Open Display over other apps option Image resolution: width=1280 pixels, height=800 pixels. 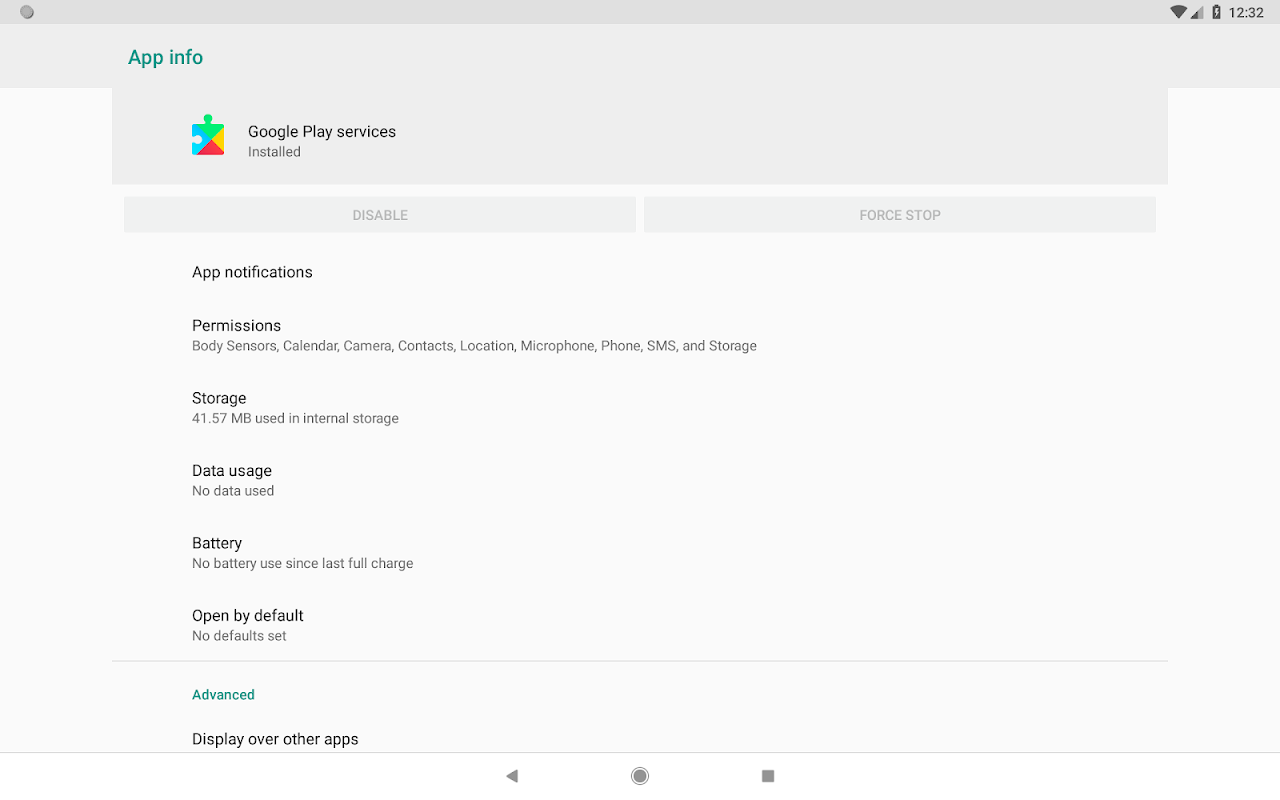[640, 739]
